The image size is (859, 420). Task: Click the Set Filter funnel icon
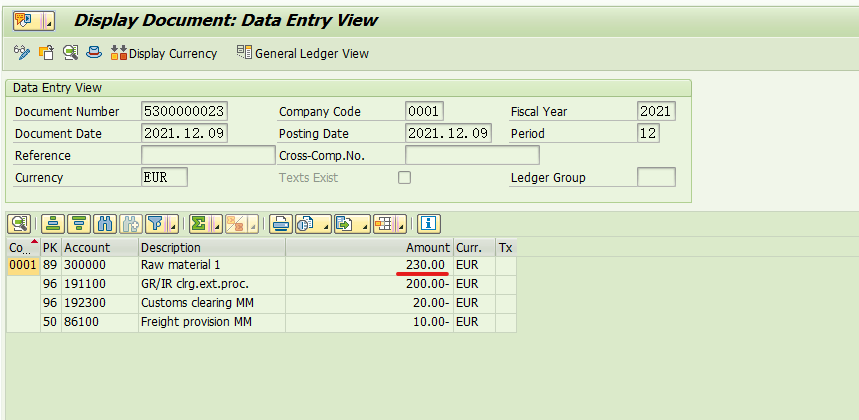click(156, 223)
